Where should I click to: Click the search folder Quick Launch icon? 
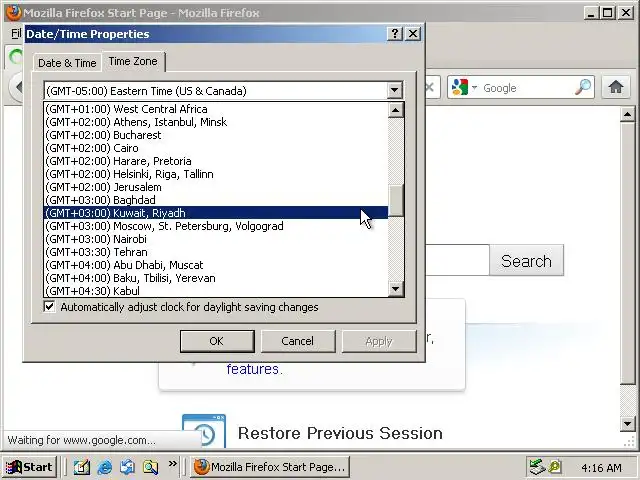150,467
